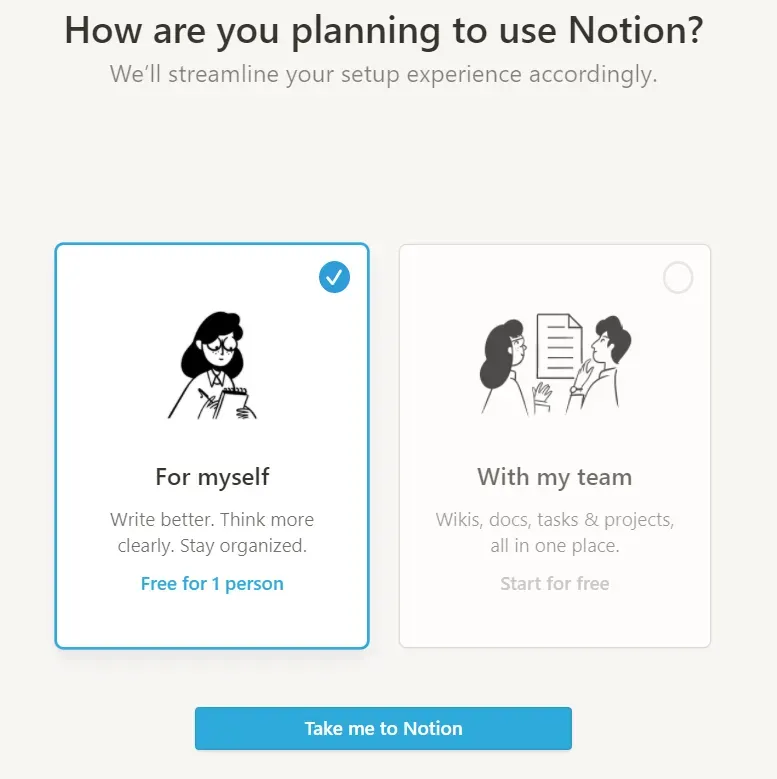The height and width of the screenshot is (779, 777).
Task: Click the "Write better. Think more clearly" description
Action: (x=212, y=521)
